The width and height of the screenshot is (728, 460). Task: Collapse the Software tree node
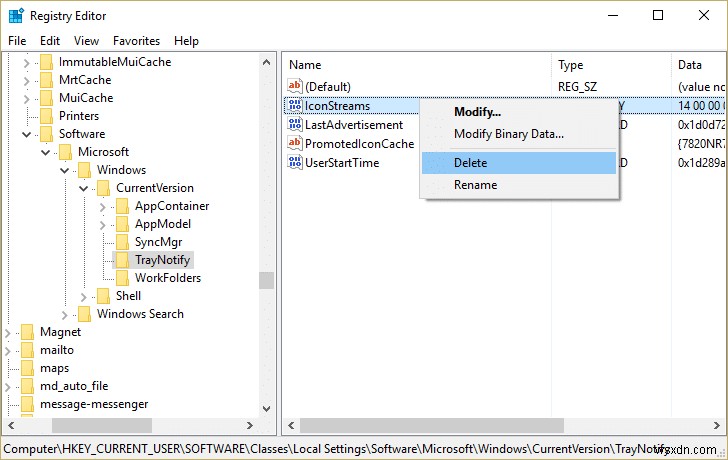pyautogui.click(x=26, y=135)
